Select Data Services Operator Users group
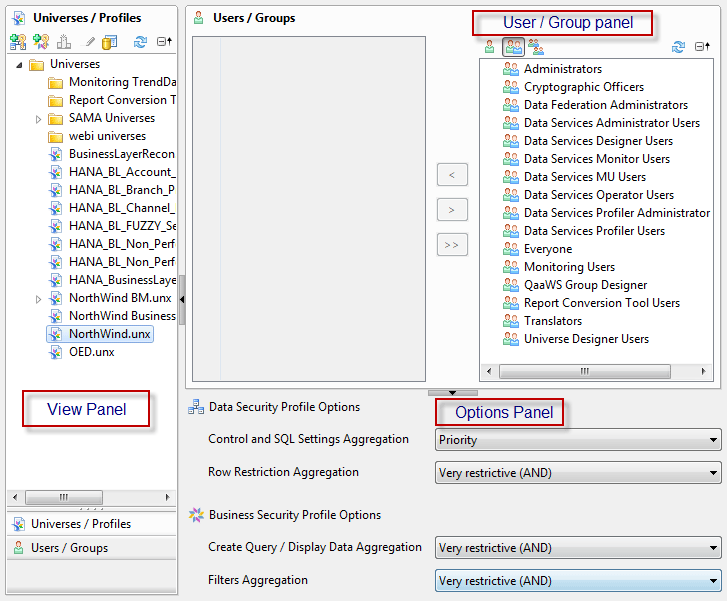 [x=599, y=195]
